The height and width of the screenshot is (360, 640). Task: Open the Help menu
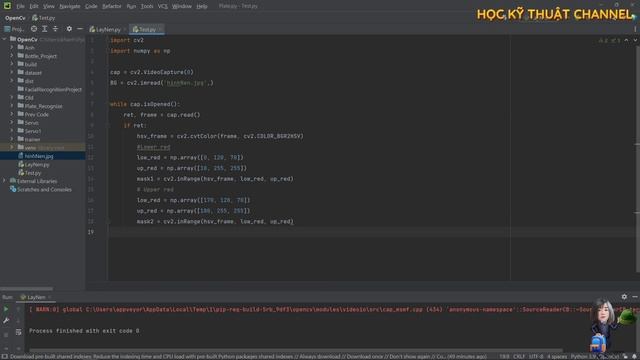tap(202, 6)
